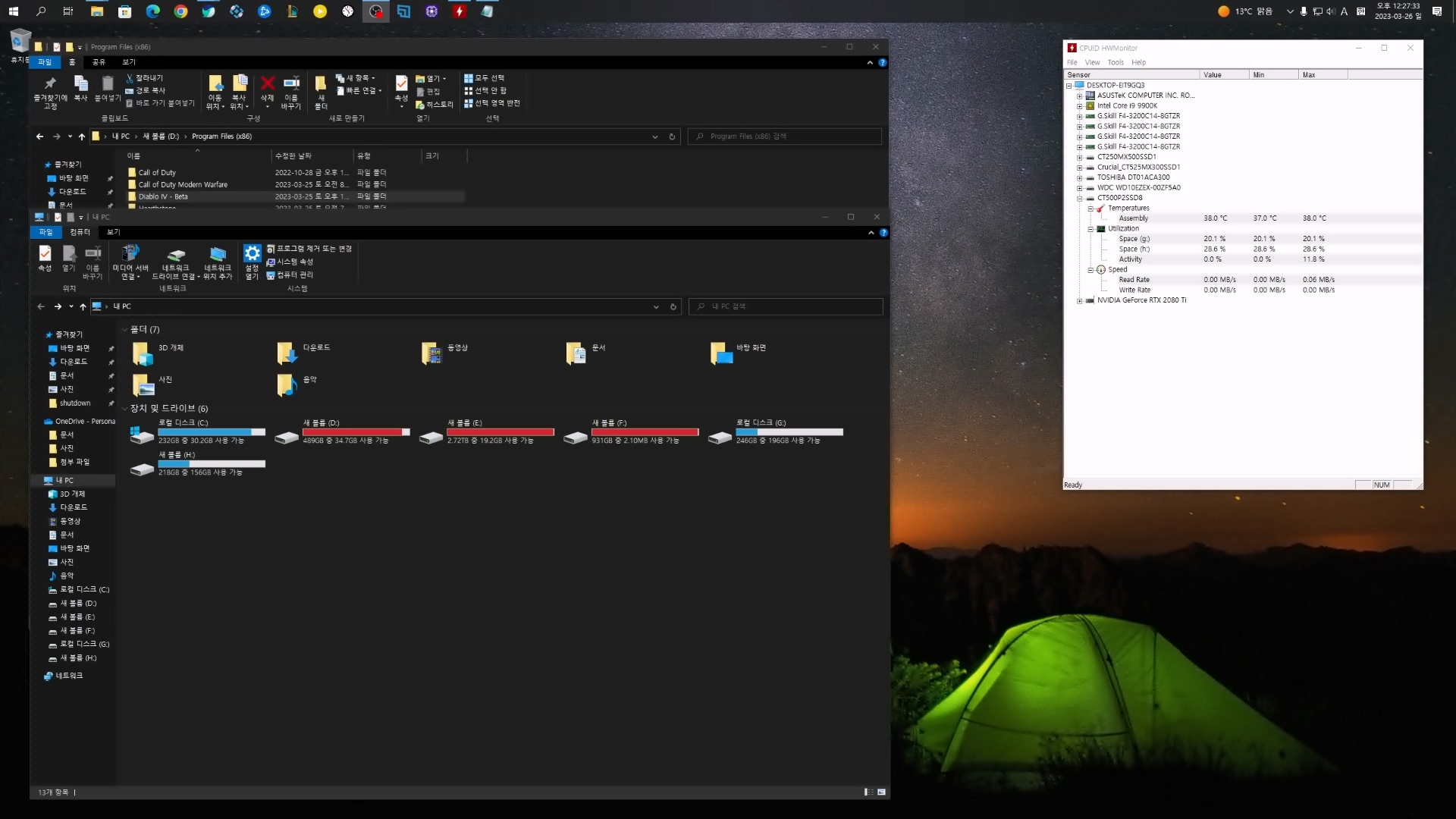Click Invert selection (선택 영역 반전)
This screenshot has height=819, width=1456.
point(492,103)
